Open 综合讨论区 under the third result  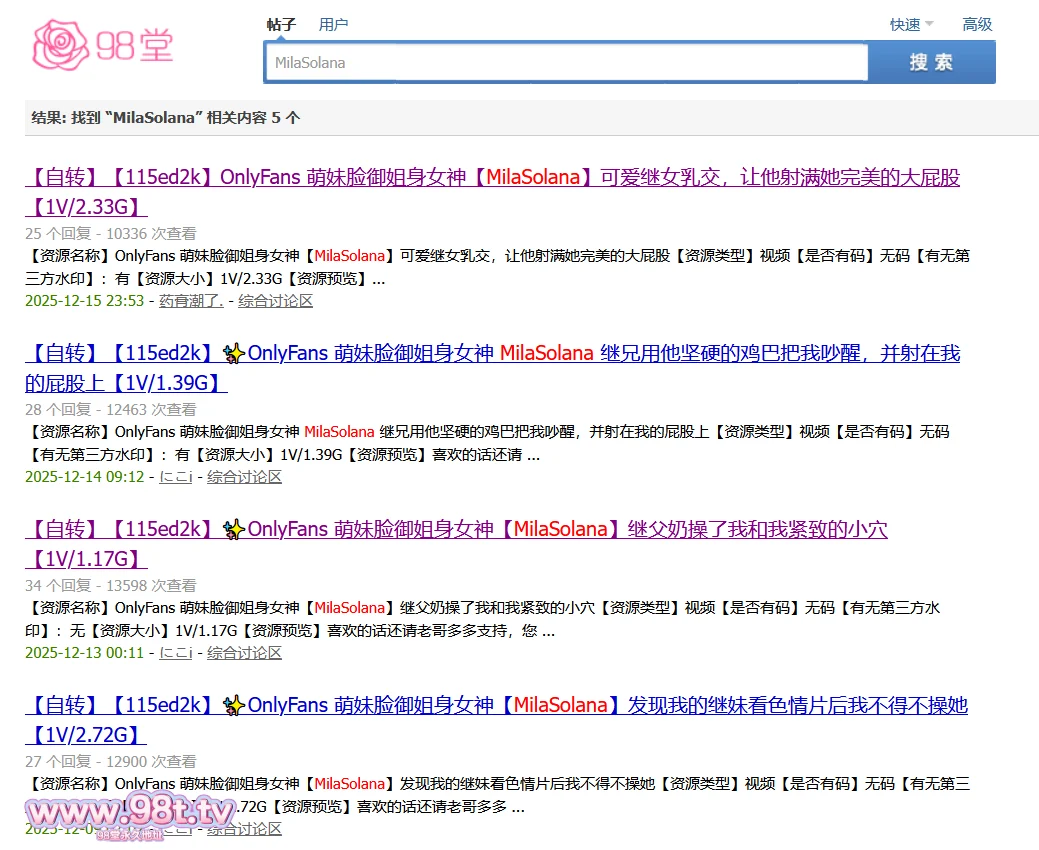(x=244, y=653)
